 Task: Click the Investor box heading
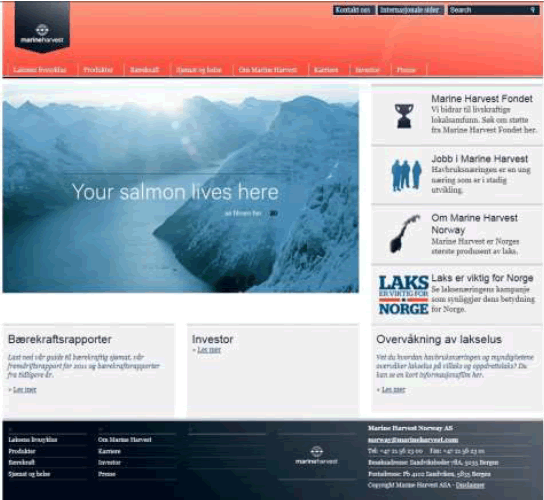click(x=213, y=339)
